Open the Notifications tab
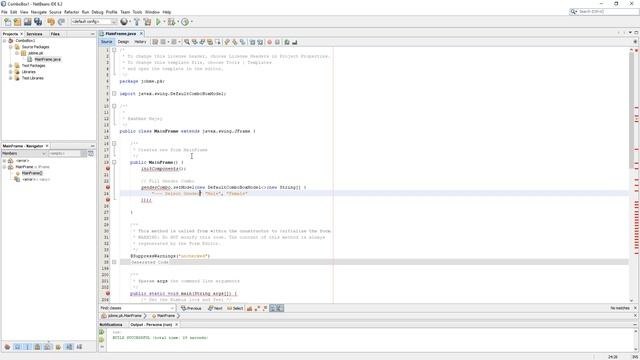640x360 pixels. pyautogui.click(x=111, y=325)
